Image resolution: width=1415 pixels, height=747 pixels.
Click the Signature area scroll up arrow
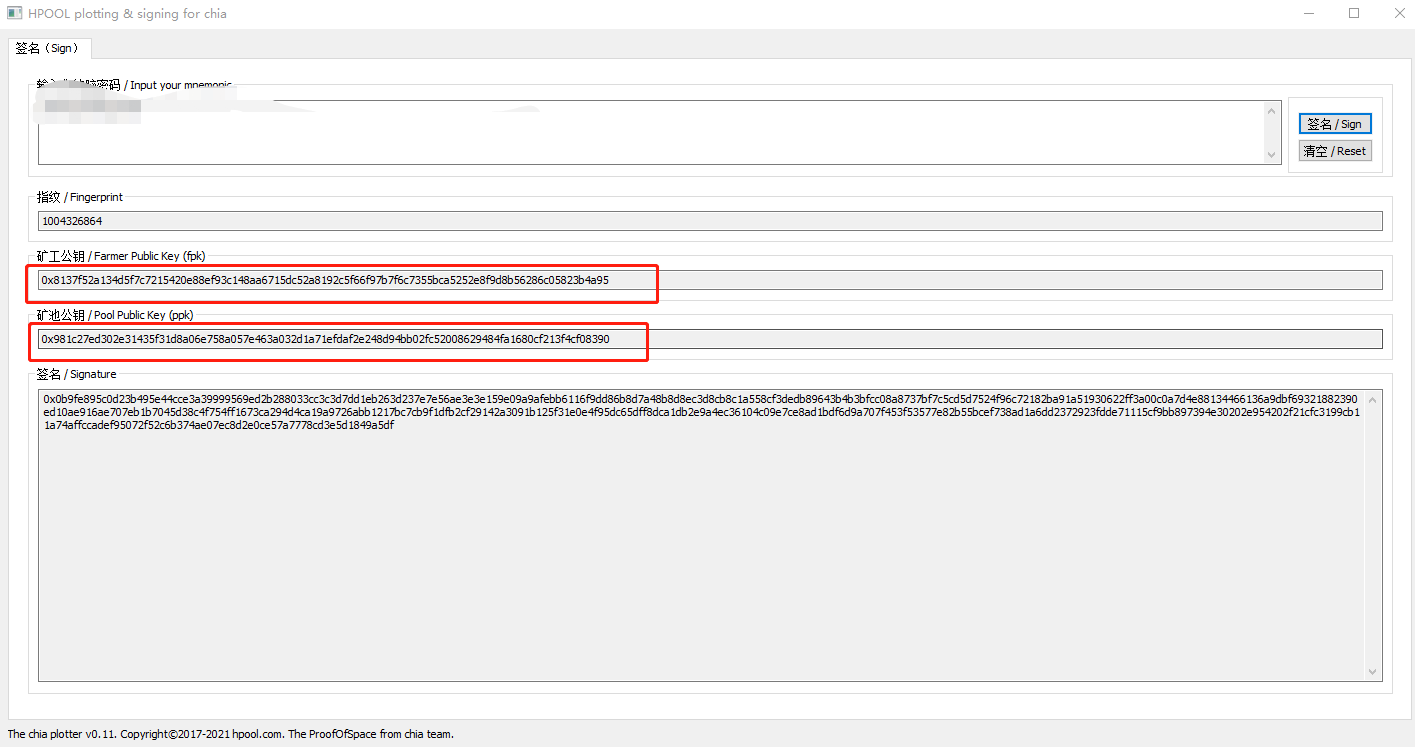click(1372, 399)
